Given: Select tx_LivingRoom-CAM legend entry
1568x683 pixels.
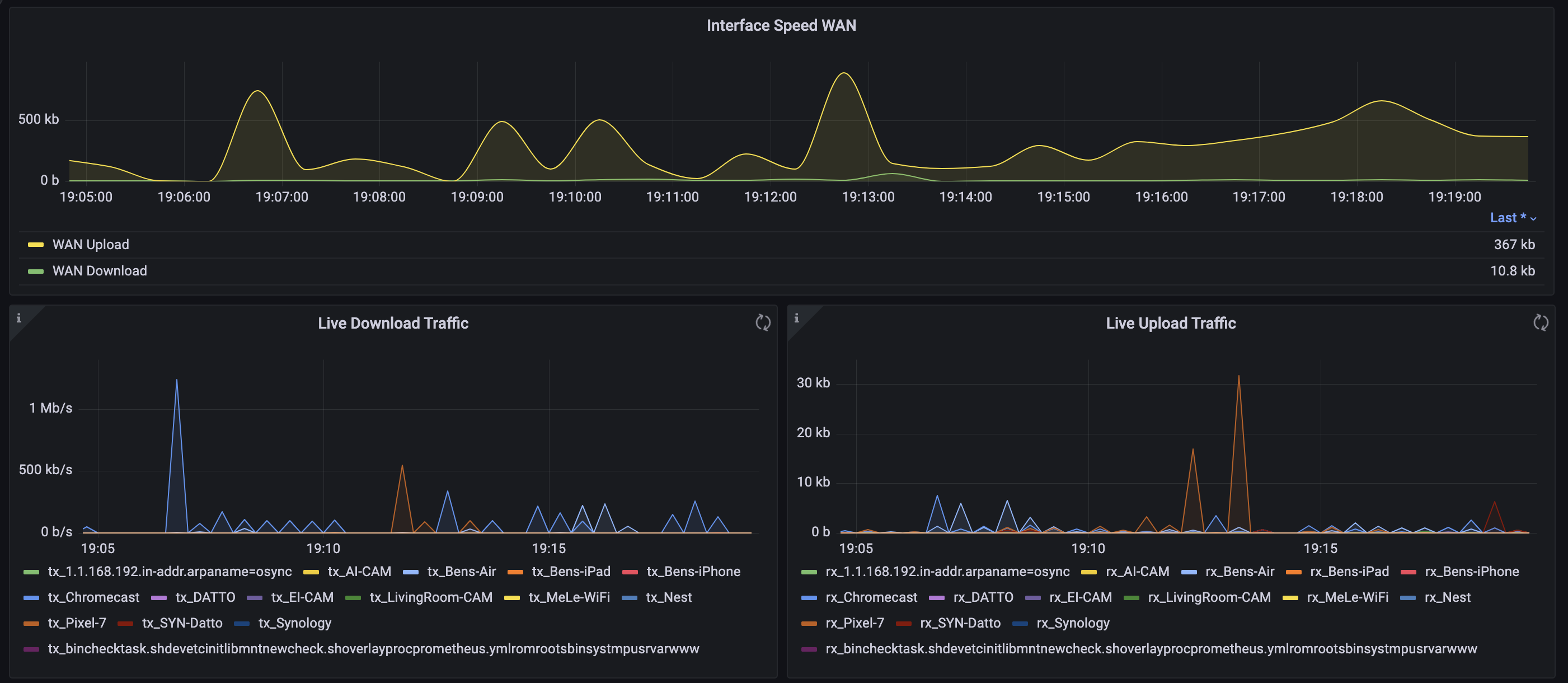Looking at the screenshot, I should [431, 597].
